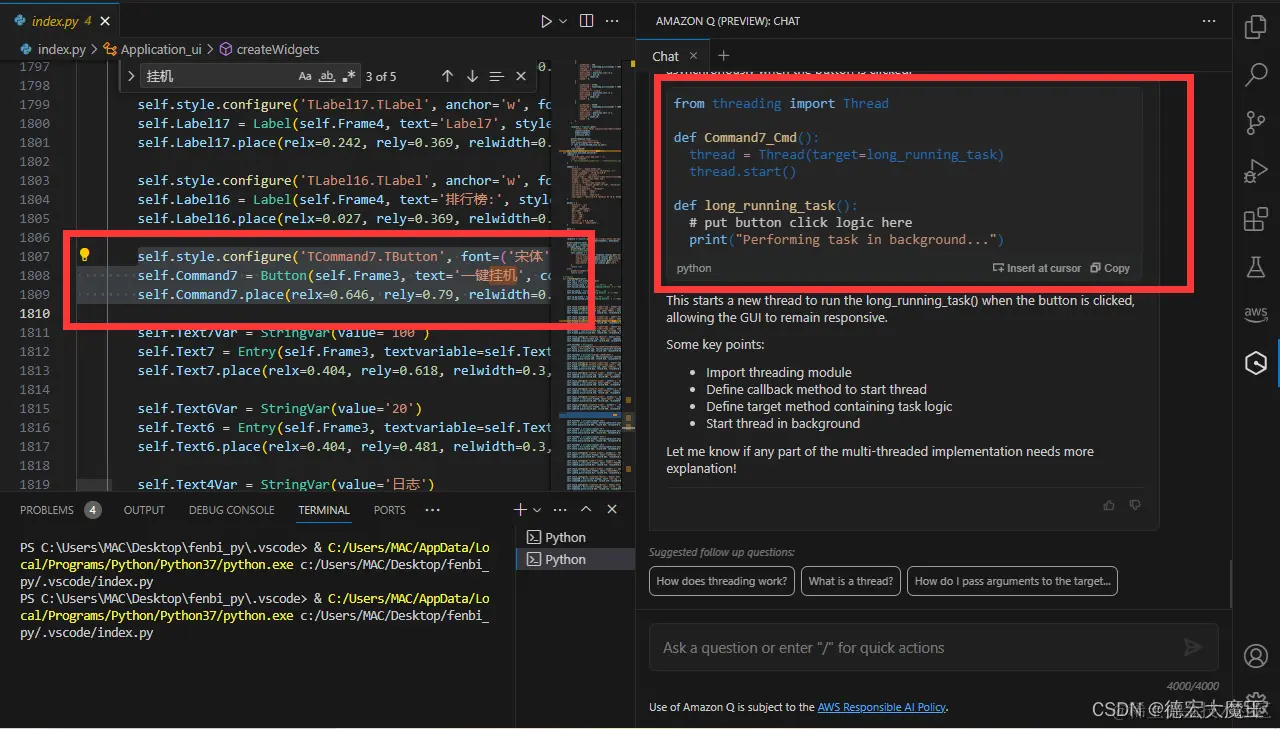The height and width of the screenshot is (729, 1280).
Task: Click the PROBLEMS count badge 4
Action: pos(93,510)
